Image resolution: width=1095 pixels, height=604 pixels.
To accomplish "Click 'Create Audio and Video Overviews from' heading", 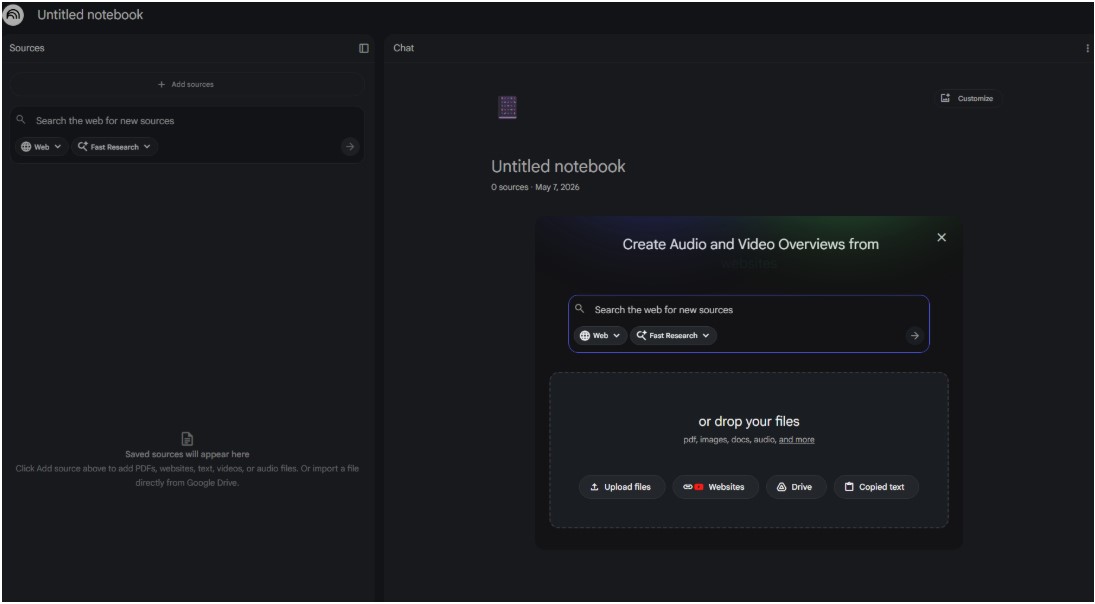I will click(x=750, y=244).
